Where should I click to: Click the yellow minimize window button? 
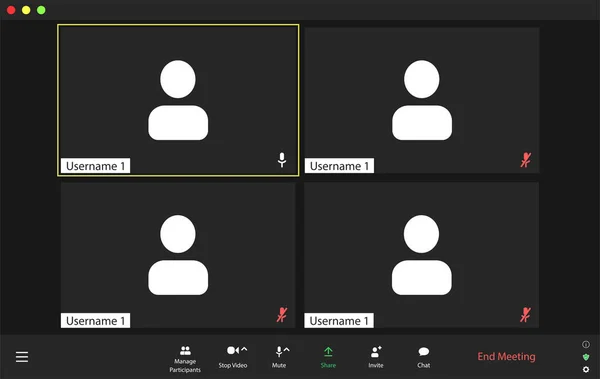pos(26,10)
